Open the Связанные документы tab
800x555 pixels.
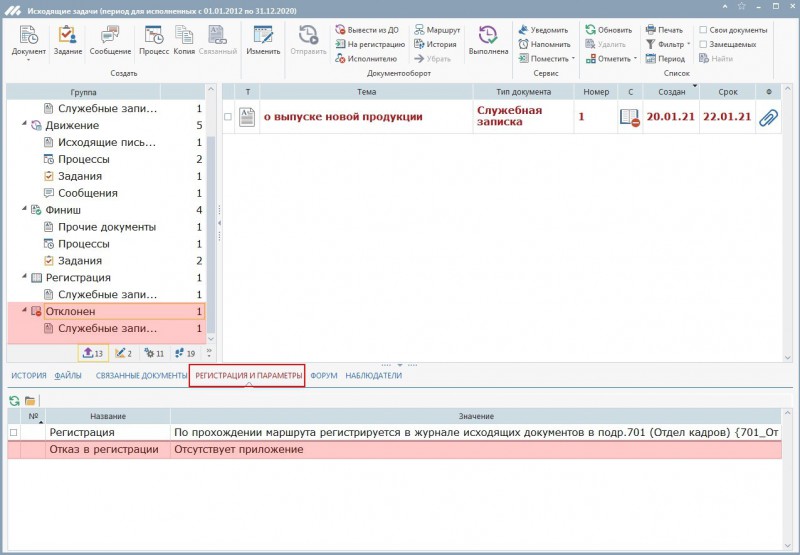141,375
